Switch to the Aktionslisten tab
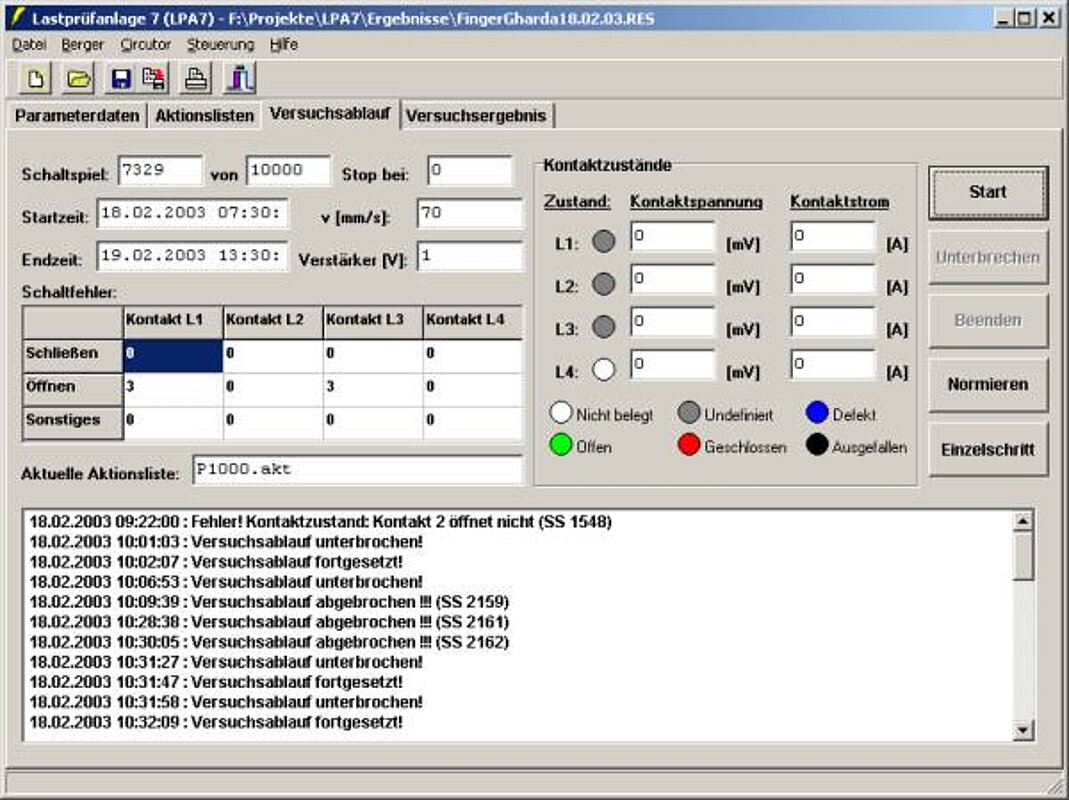 click(205, 116)
